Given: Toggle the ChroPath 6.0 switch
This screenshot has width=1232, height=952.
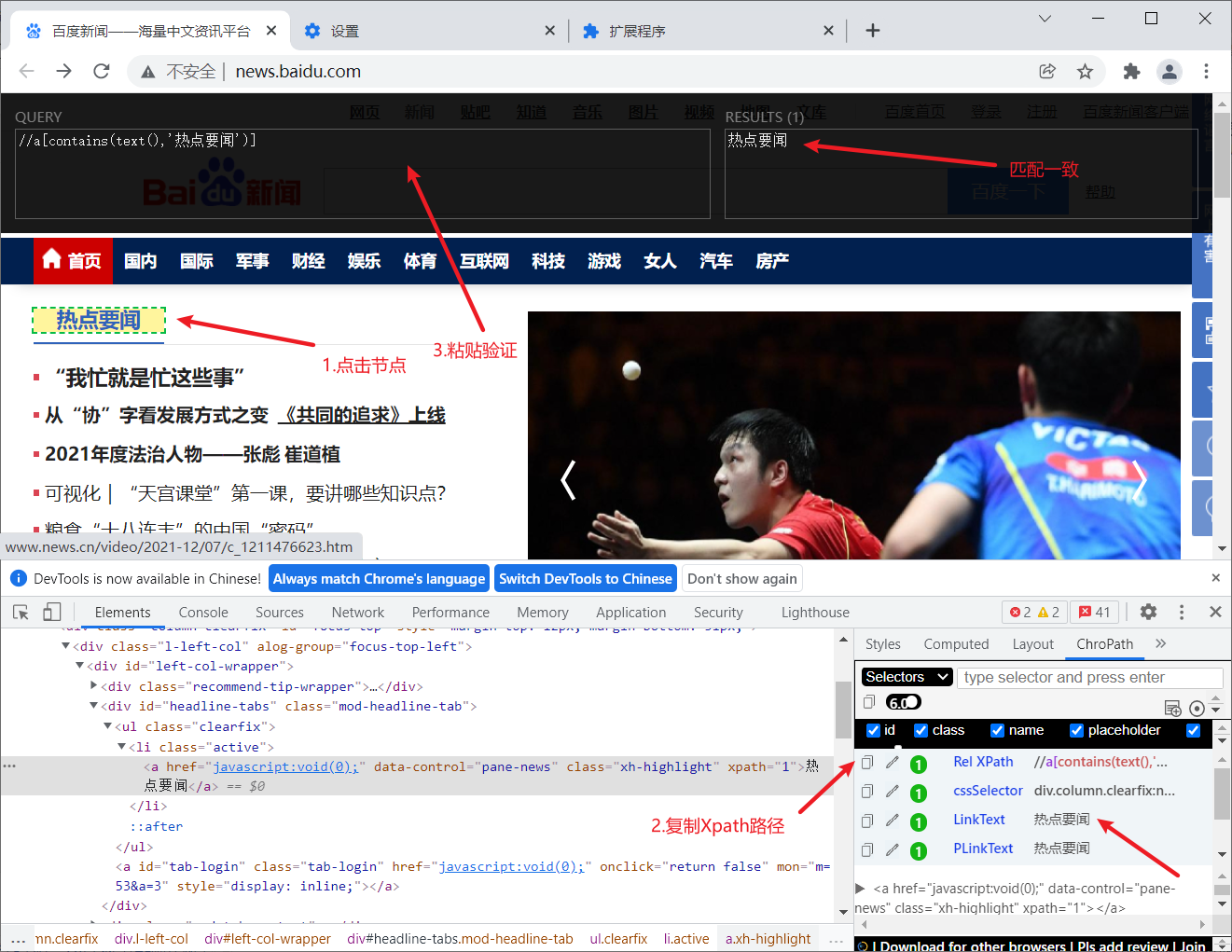Looking at the screenshot, I should point(904,702).
